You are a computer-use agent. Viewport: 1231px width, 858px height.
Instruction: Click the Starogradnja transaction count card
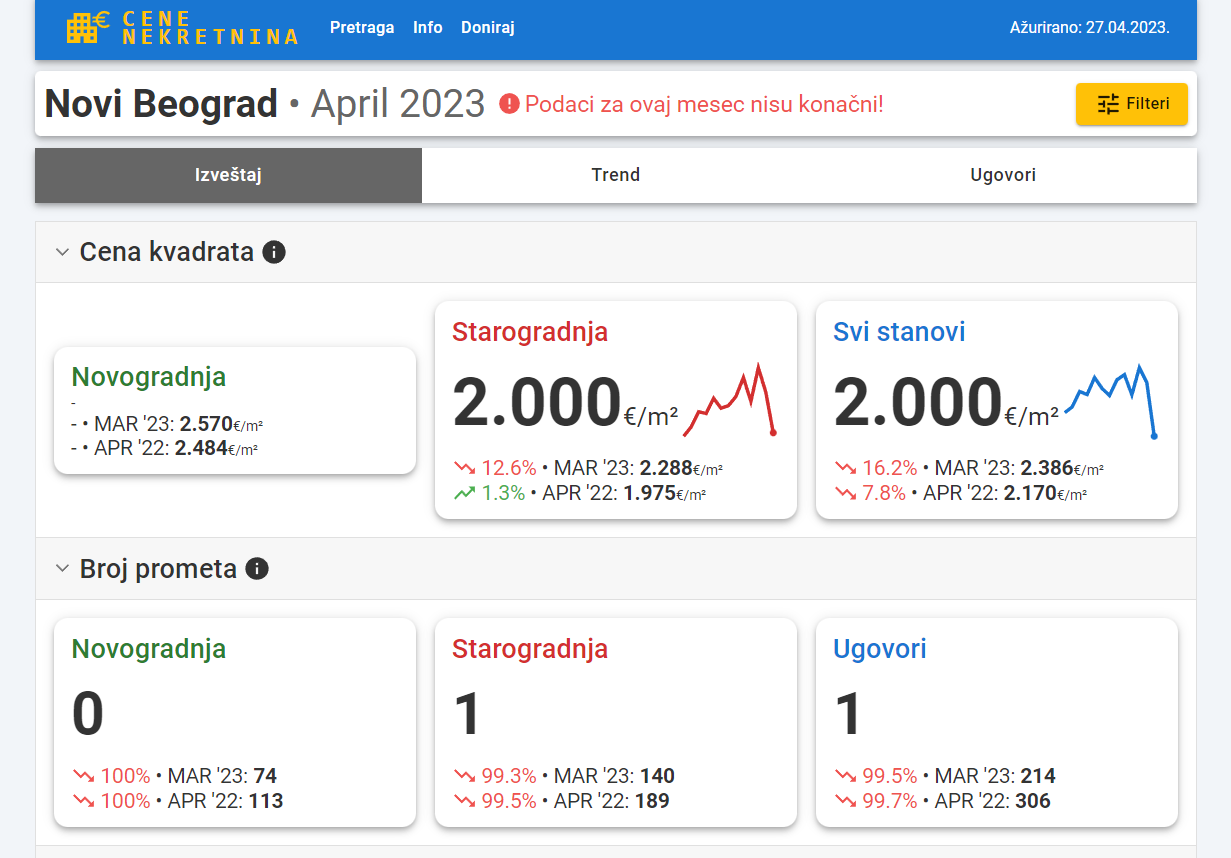pos(615,722)
